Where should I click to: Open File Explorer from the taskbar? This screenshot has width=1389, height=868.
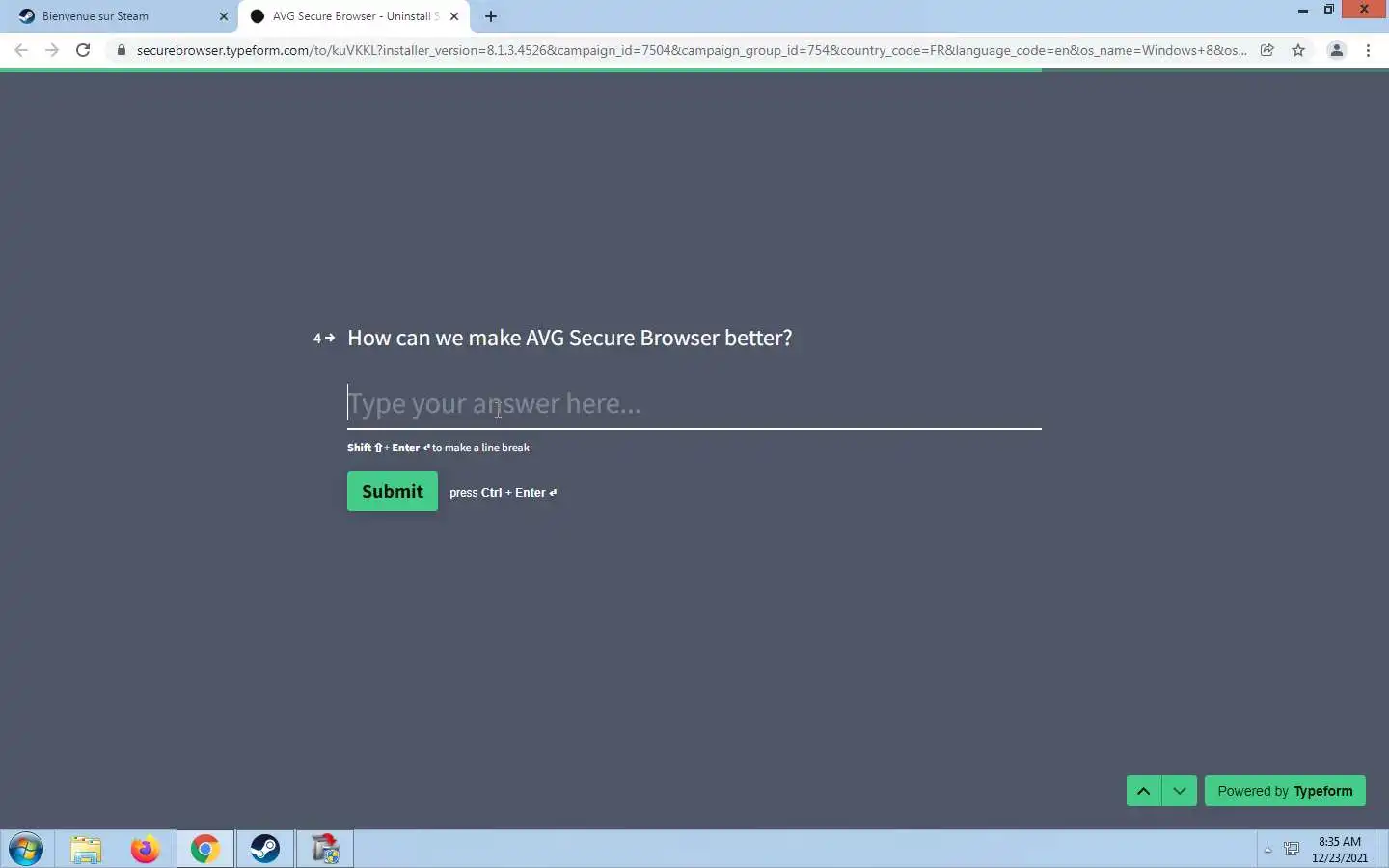coord(86,850)
